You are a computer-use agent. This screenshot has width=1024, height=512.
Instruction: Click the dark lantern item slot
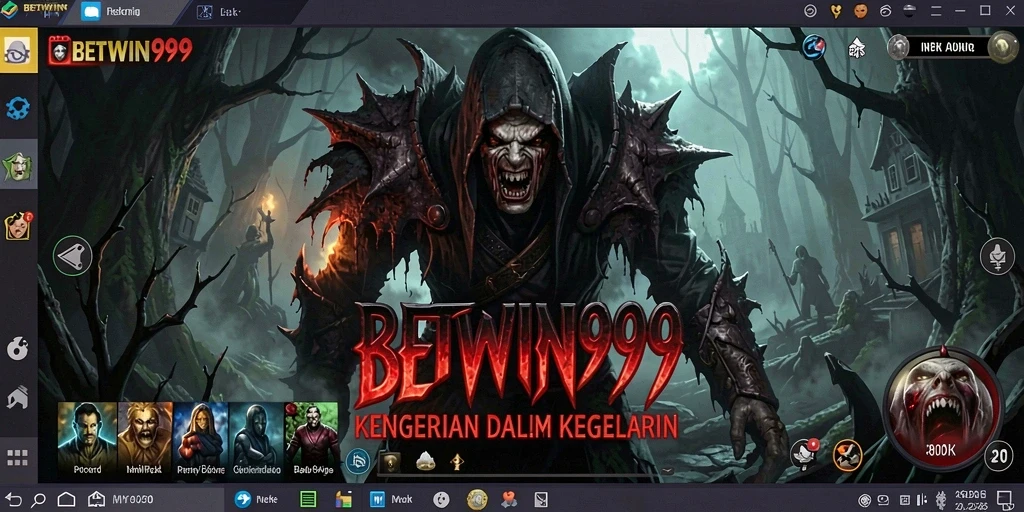390,461
